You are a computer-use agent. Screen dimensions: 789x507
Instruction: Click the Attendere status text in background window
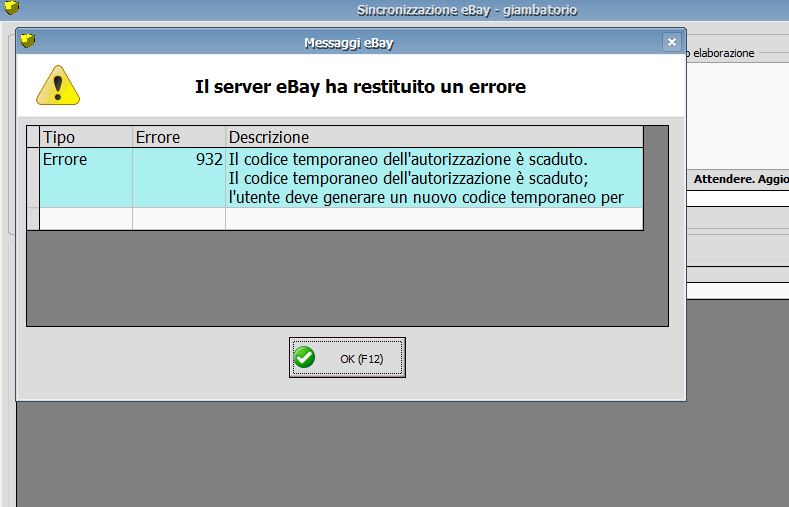click(741, 179)
